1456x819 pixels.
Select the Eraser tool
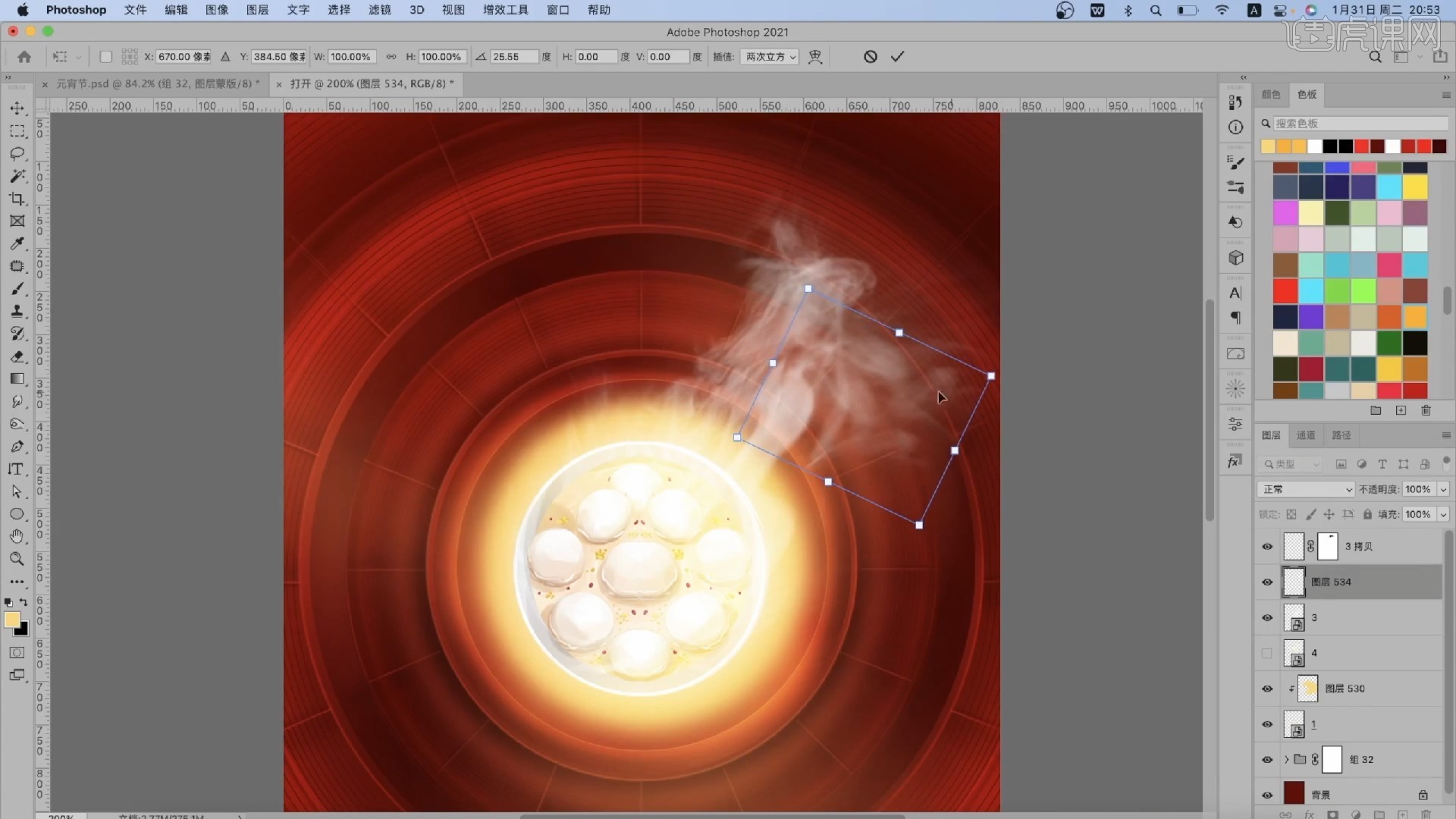pyautogui.click(x=17, y=356)
